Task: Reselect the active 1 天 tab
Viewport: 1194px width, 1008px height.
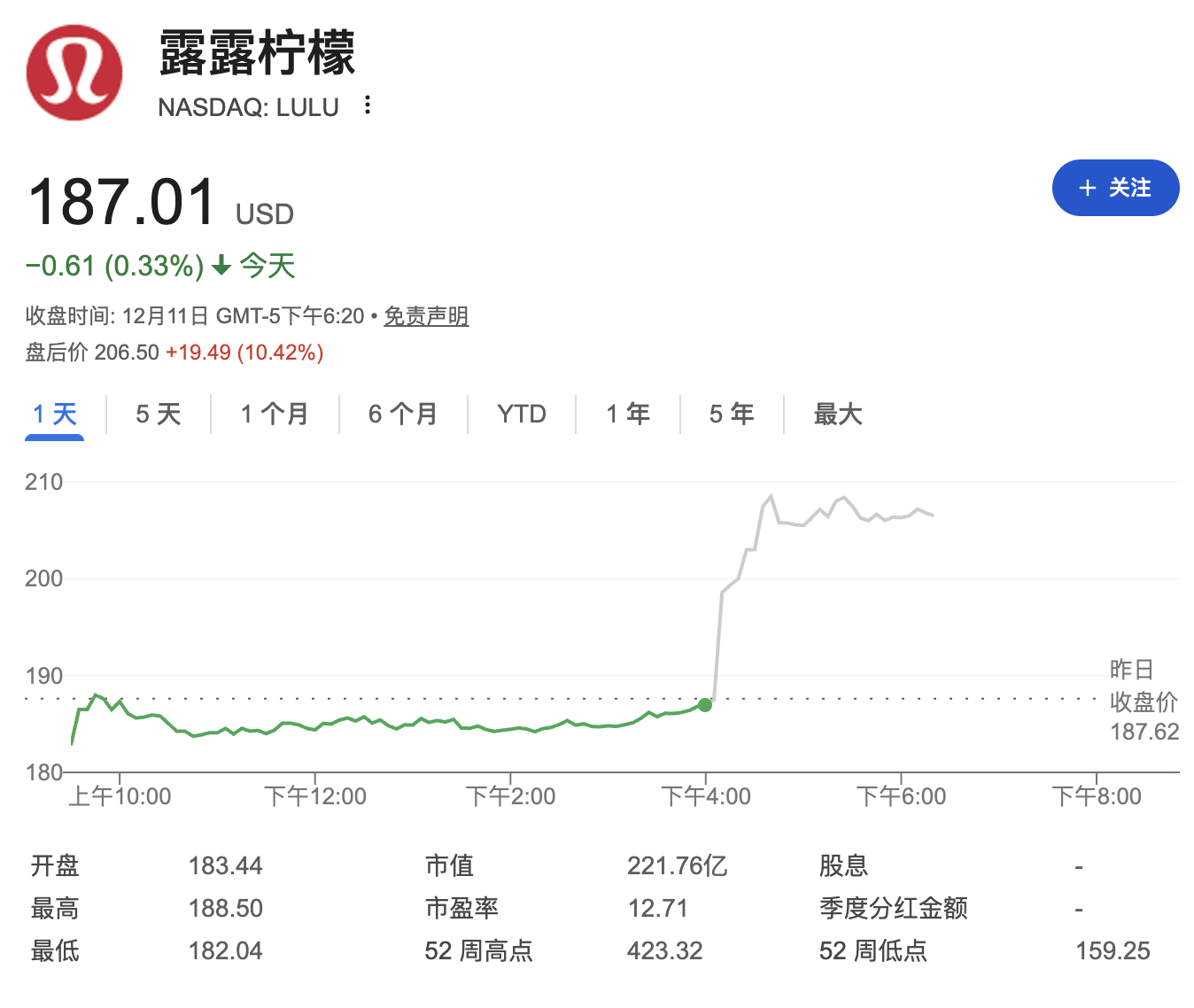Action: (54, 414)
